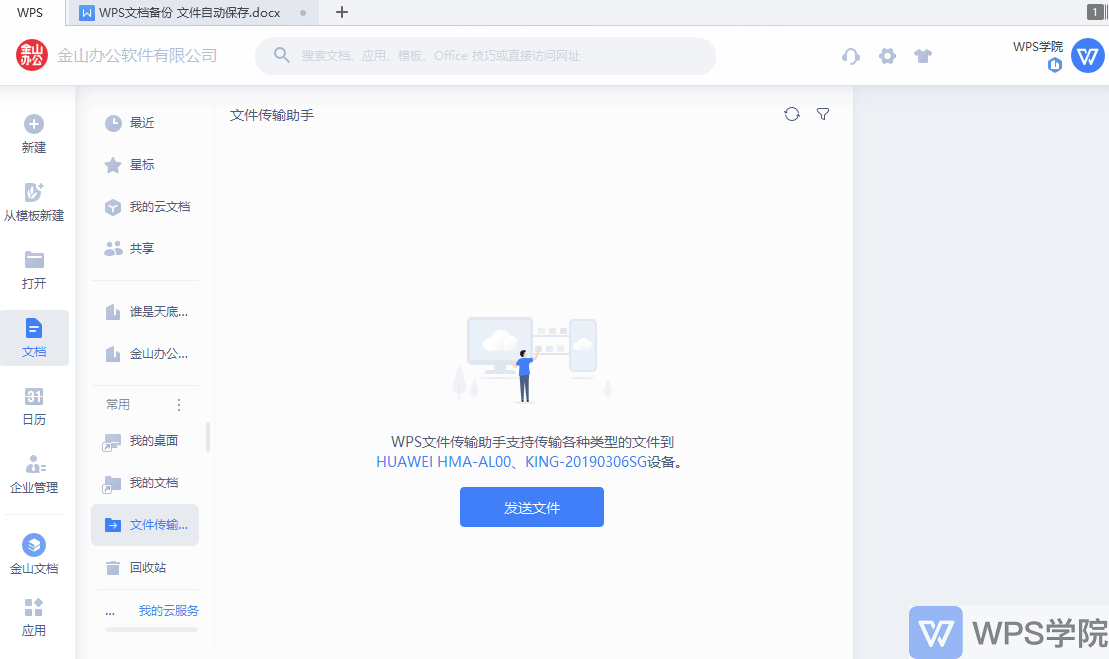Click the refresh icon in file transfer header

[x=792, y=114]
